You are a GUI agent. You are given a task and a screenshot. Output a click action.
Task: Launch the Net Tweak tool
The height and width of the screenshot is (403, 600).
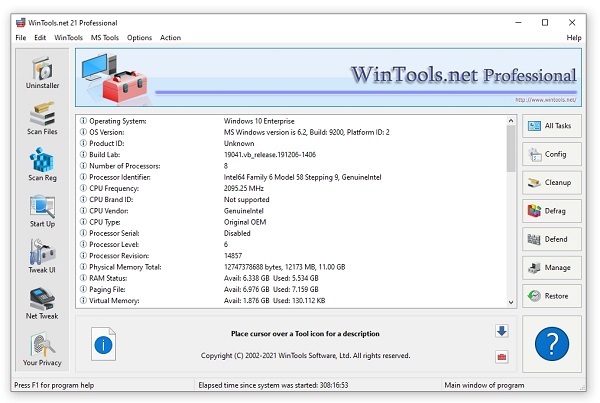click(x=42, y=303)
